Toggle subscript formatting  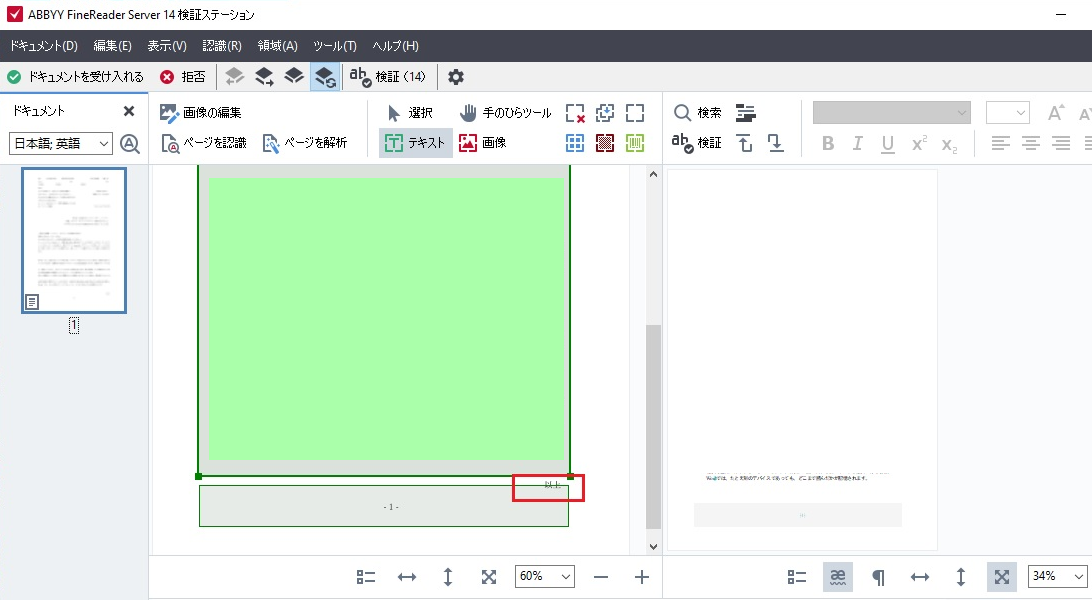tap(949, 144)
